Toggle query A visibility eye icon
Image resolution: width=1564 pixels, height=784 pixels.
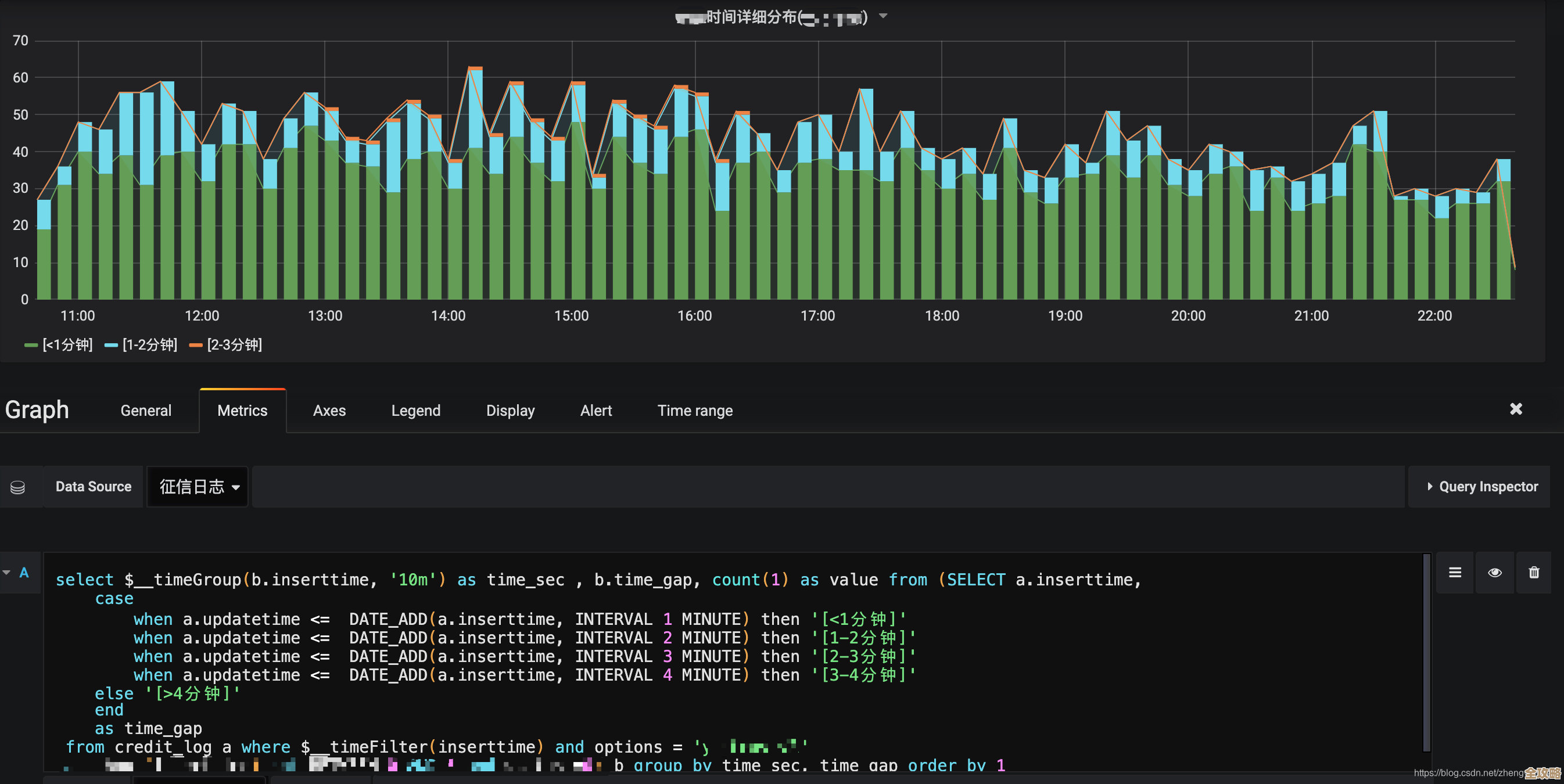point(1494,572)
